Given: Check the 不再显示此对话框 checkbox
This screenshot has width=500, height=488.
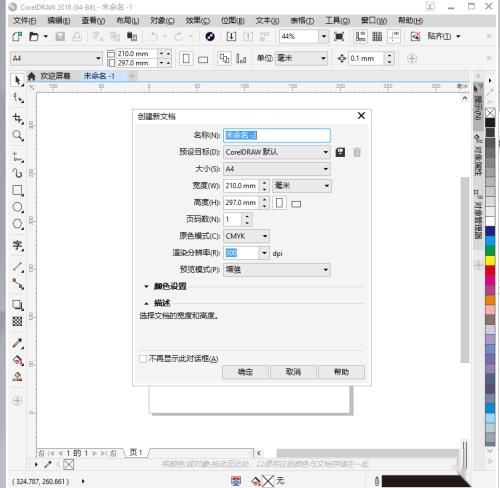Looking at the screenshot, I should coord(143,359).
